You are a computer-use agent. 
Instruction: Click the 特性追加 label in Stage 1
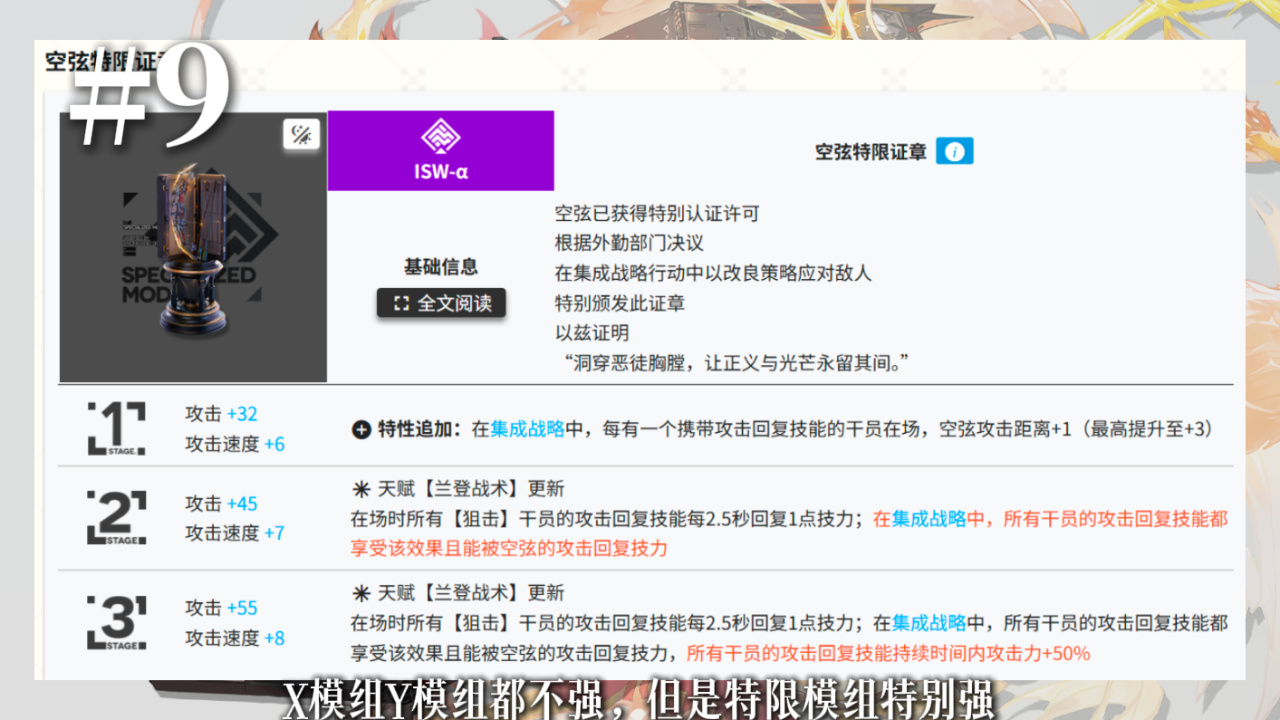click(420, 429)
